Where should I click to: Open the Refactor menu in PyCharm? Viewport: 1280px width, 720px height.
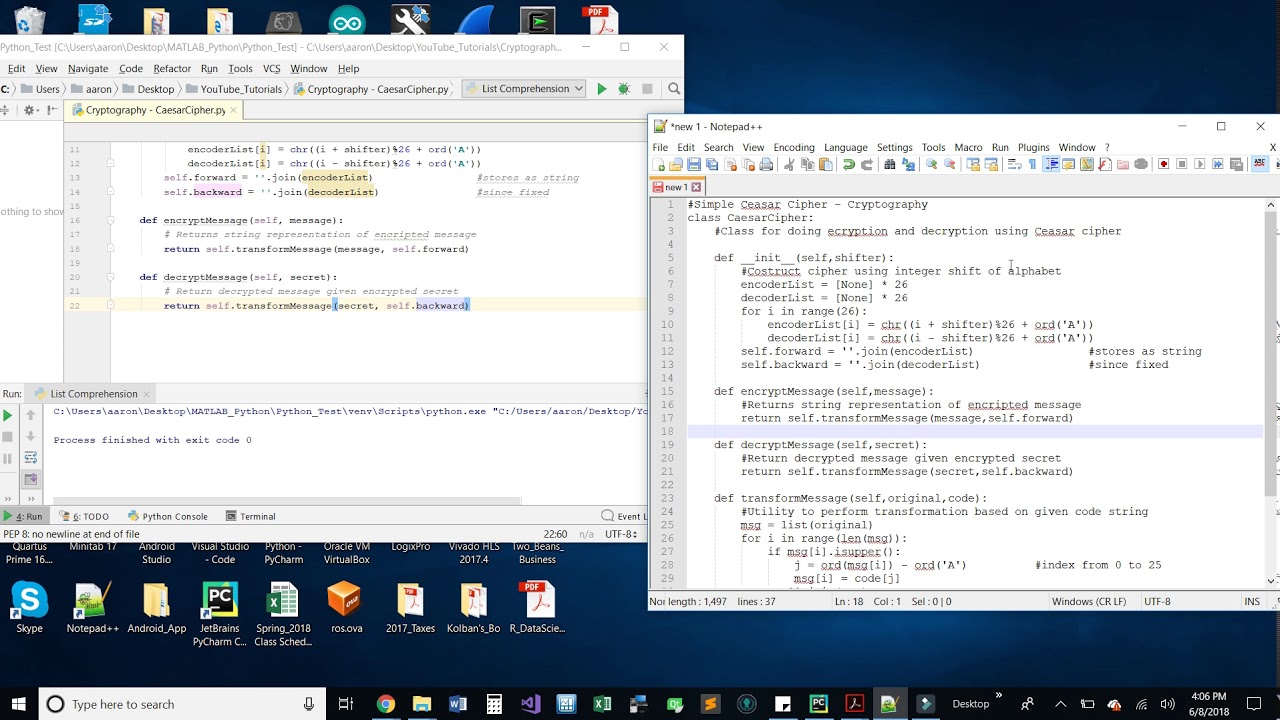pyautogui.click(x=172, y=69)
